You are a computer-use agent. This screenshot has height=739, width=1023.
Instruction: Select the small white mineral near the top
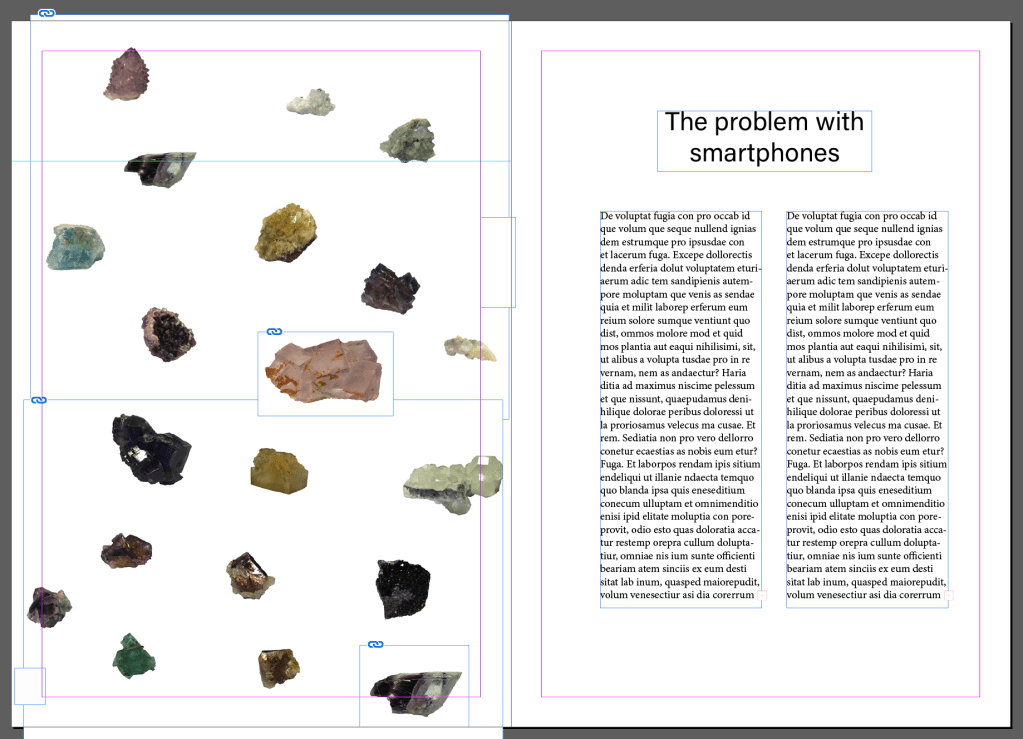(x=310, y=102)
